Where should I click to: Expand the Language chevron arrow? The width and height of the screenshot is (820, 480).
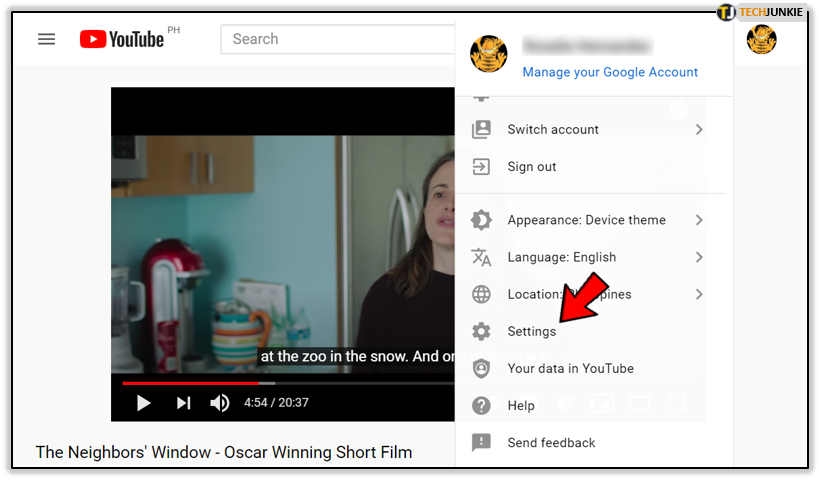[x=699, y=257]
